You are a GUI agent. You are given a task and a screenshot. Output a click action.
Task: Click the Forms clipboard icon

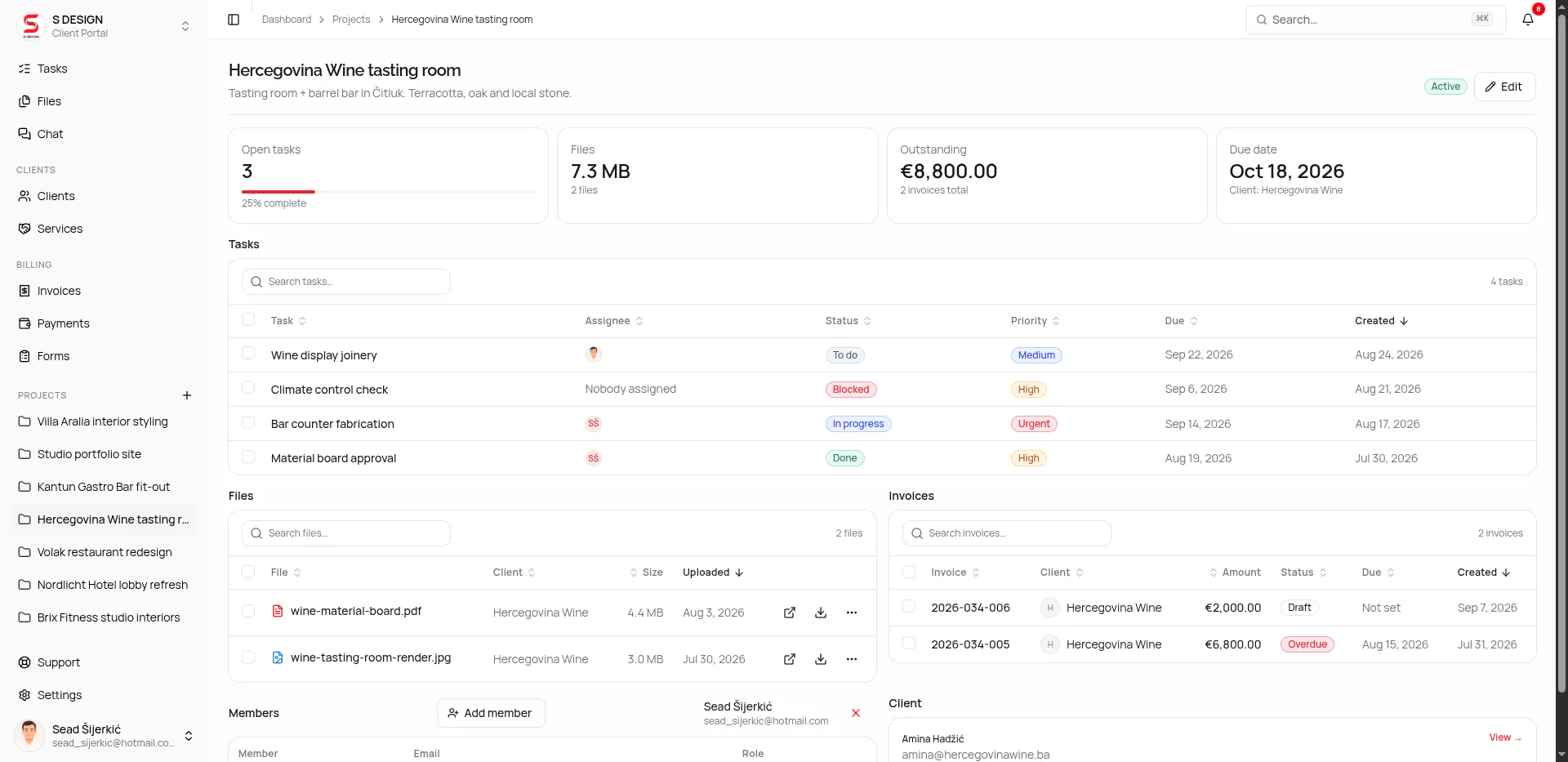(24, 356)
